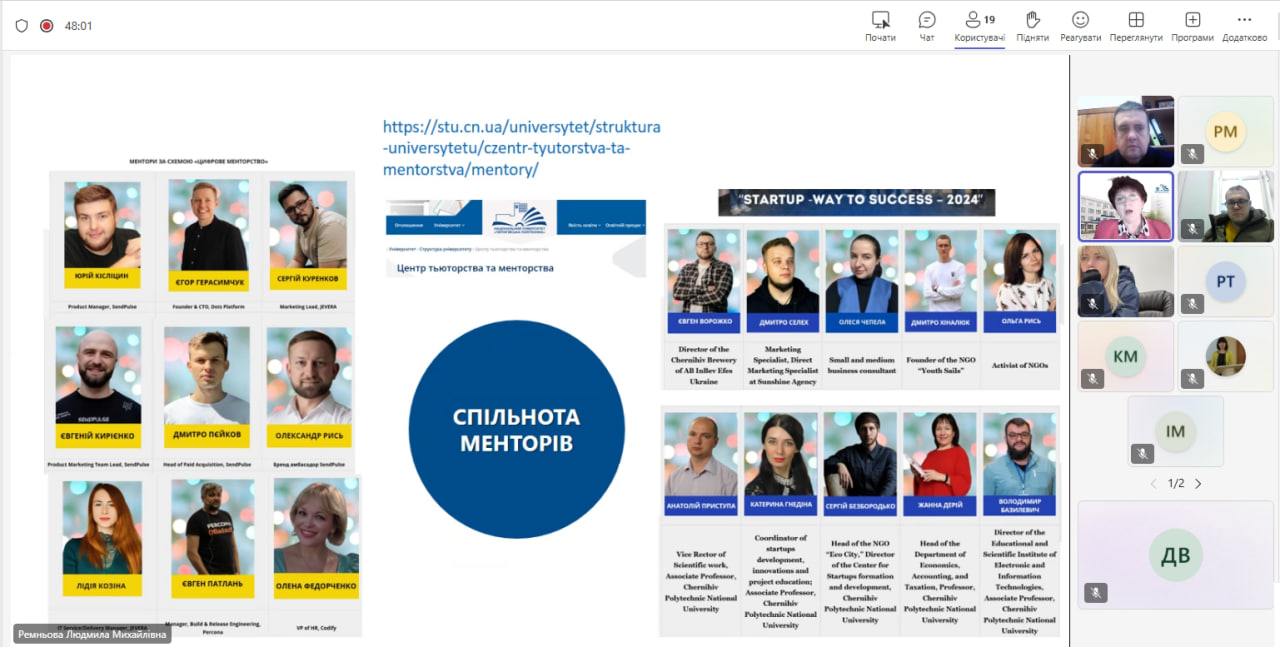Viewport: 1280px width, 647px height.
Task: Click the red recording indicator icon
Action: click(46, 26)
